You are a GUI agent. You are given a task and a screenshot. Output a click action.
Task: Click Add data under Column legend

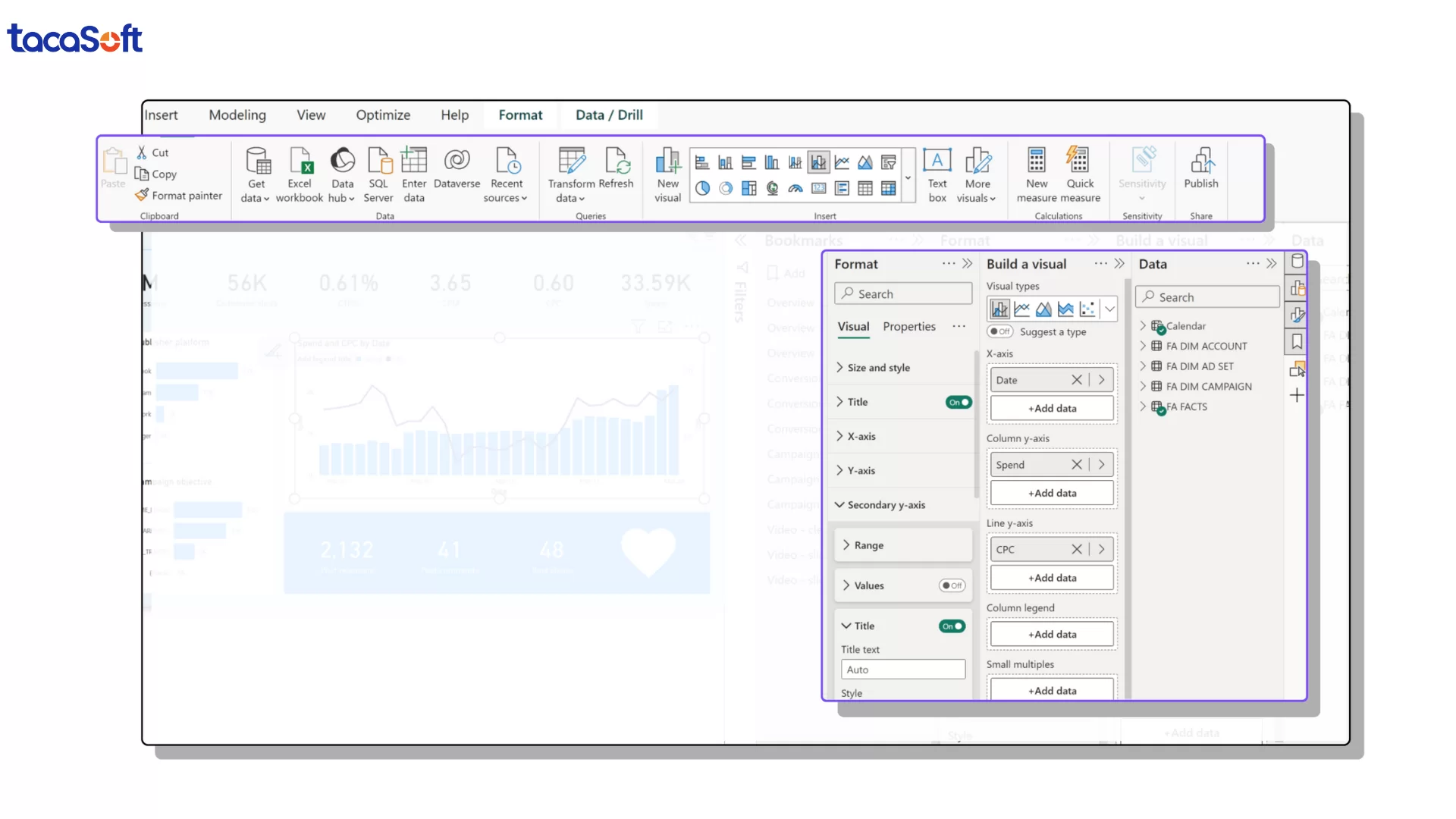(x=1051, y=633)
